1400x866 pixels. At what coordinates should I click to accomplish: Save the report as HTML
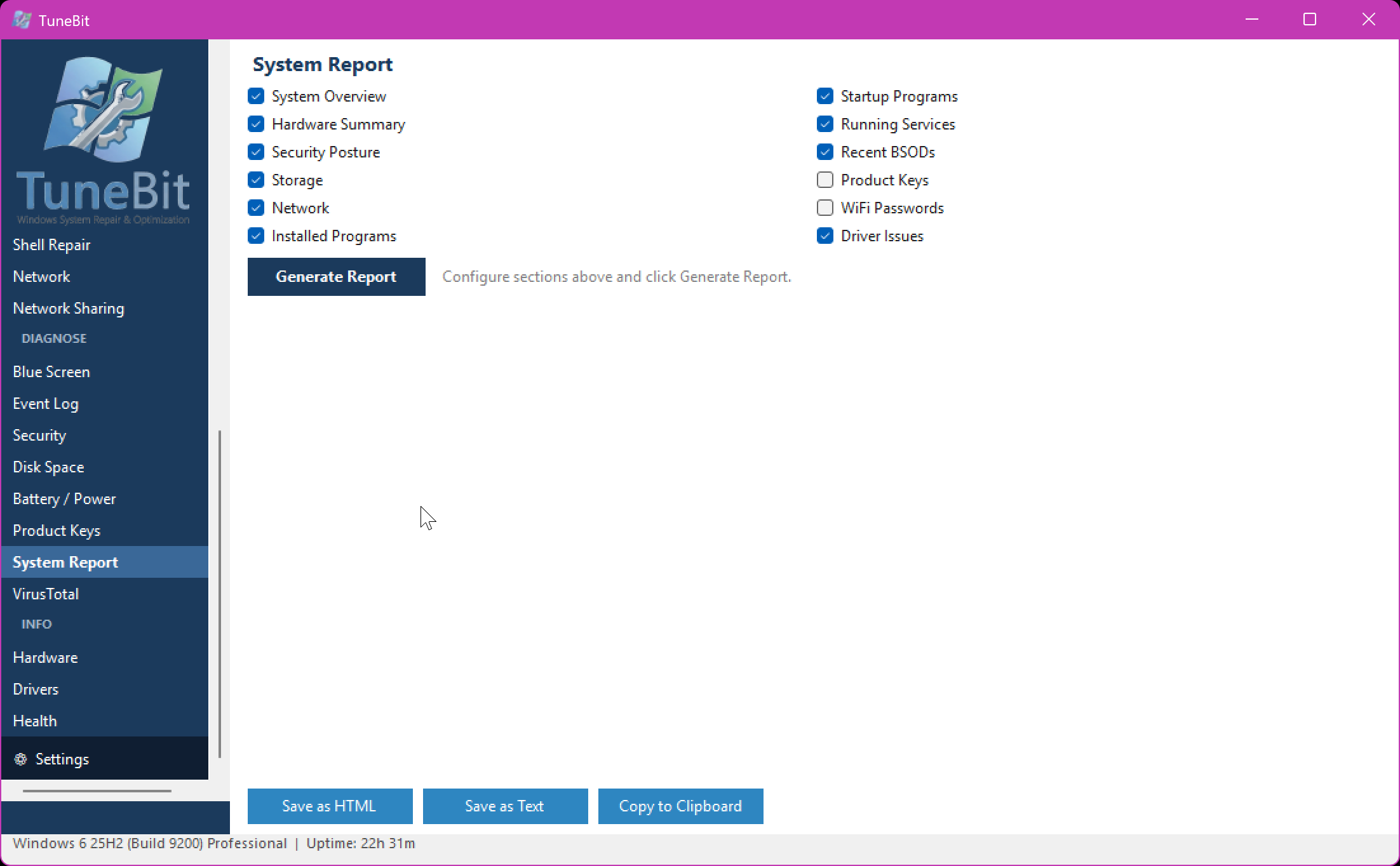pos(330,806)
